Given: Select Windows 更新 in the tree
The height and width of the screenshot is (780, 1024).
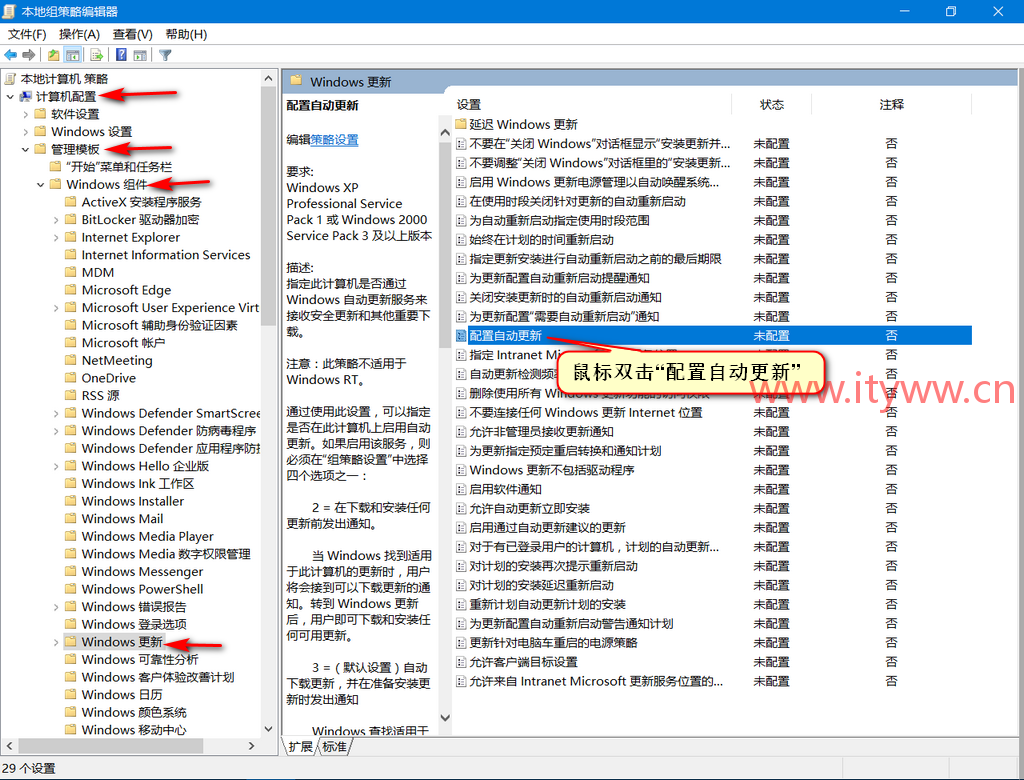Looking at the screenshot, I should coord(122,642).
